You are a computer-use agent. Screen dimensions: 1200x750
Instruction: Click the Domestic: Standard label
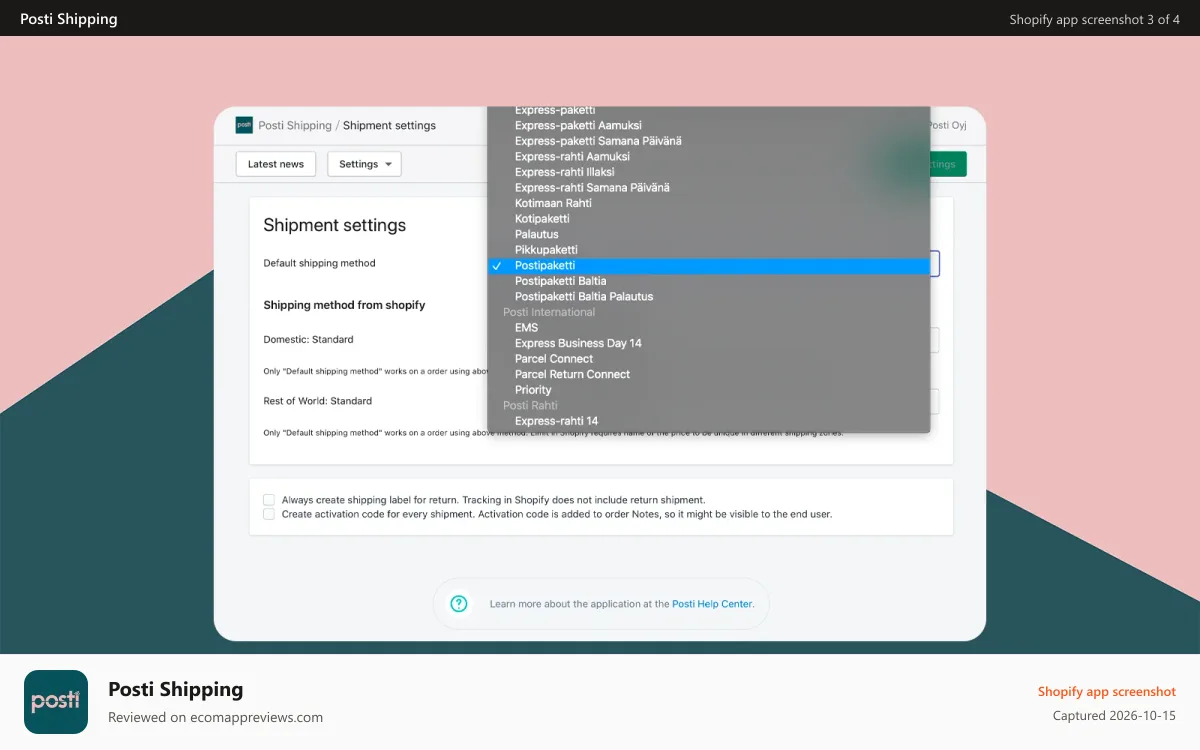click(x=308, y=340)
